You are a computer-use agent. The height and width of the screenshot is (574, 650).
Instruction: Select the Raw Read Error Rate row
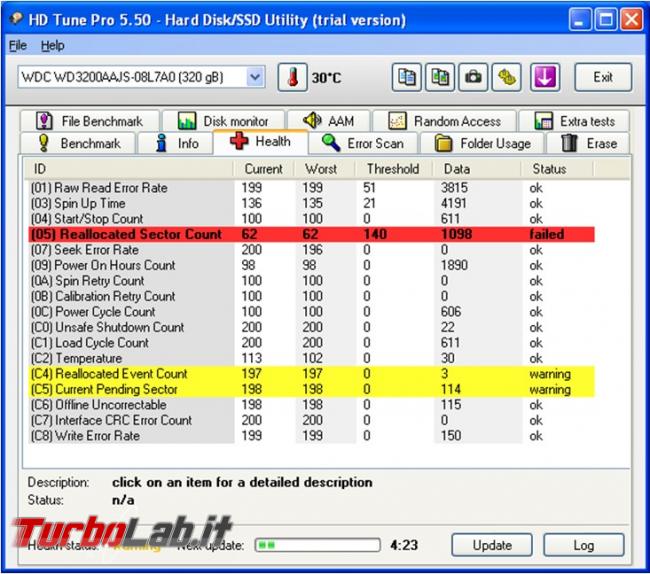(312, 188)
